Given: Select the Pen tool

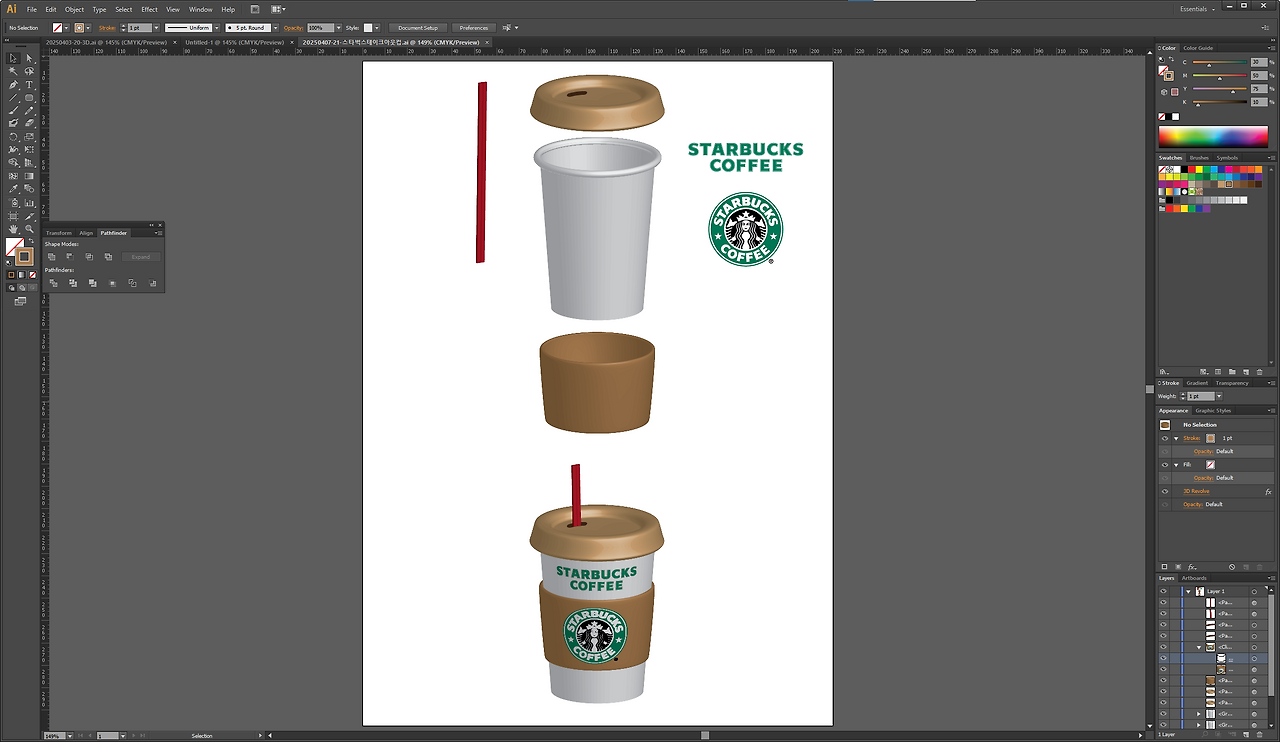Looking at the screenshot, I should point(13,85).
